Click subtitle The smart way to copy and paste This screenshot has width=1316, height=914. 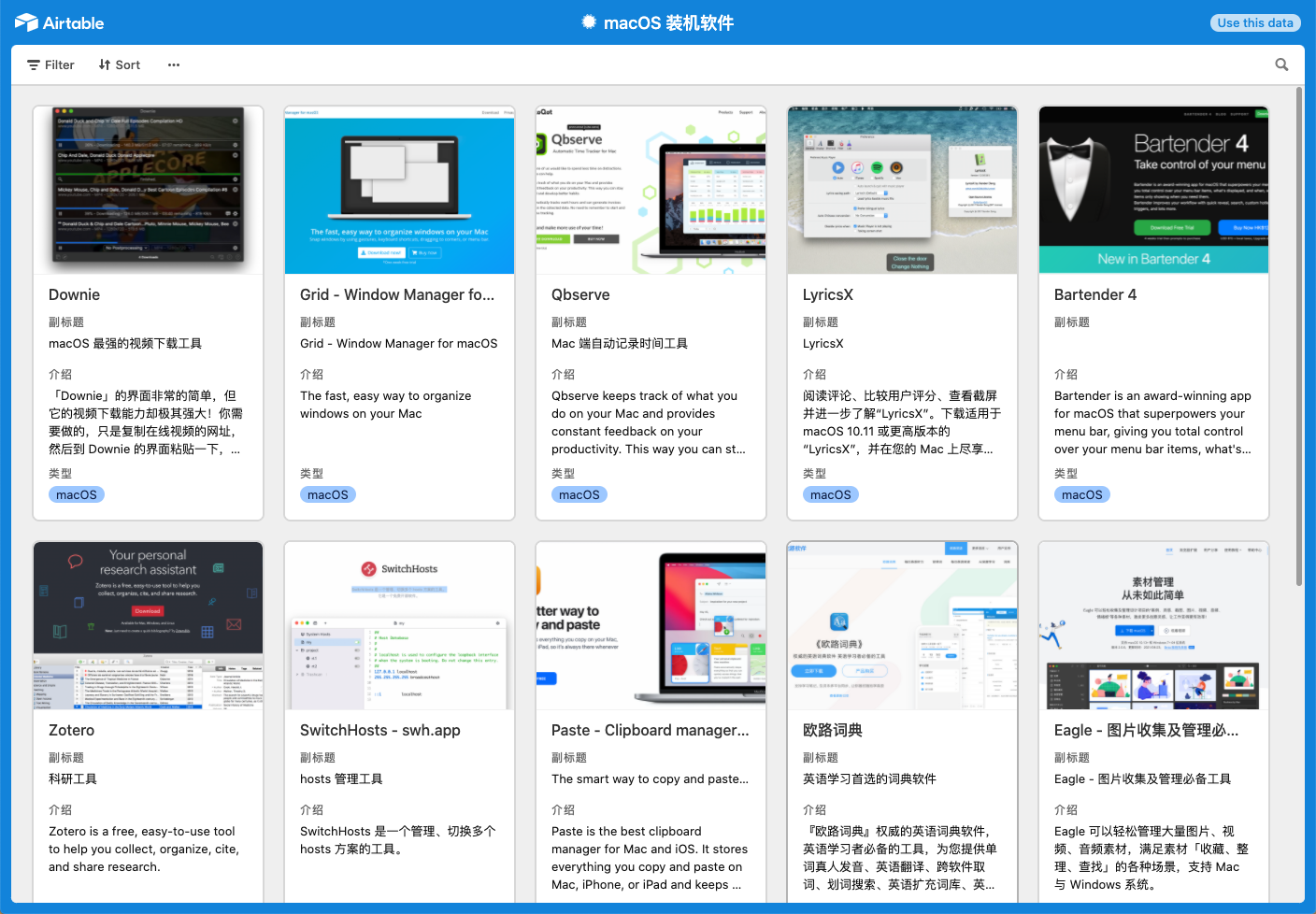click(x=650, y=778)
